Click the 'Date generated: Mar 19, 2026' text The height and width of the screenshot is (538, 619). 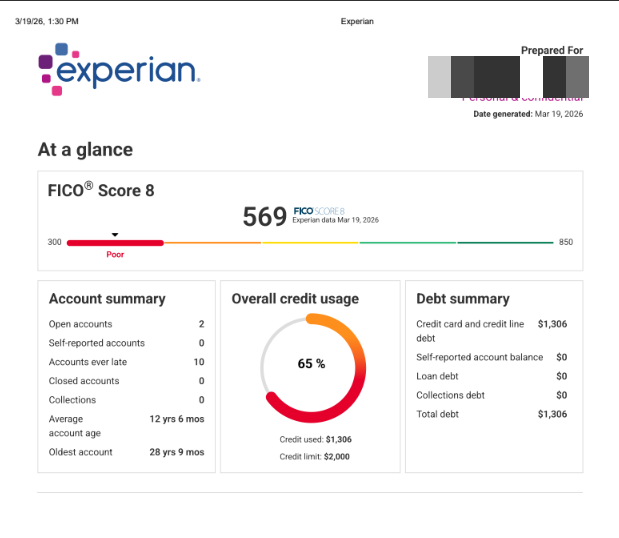click(x=528, y=114)
